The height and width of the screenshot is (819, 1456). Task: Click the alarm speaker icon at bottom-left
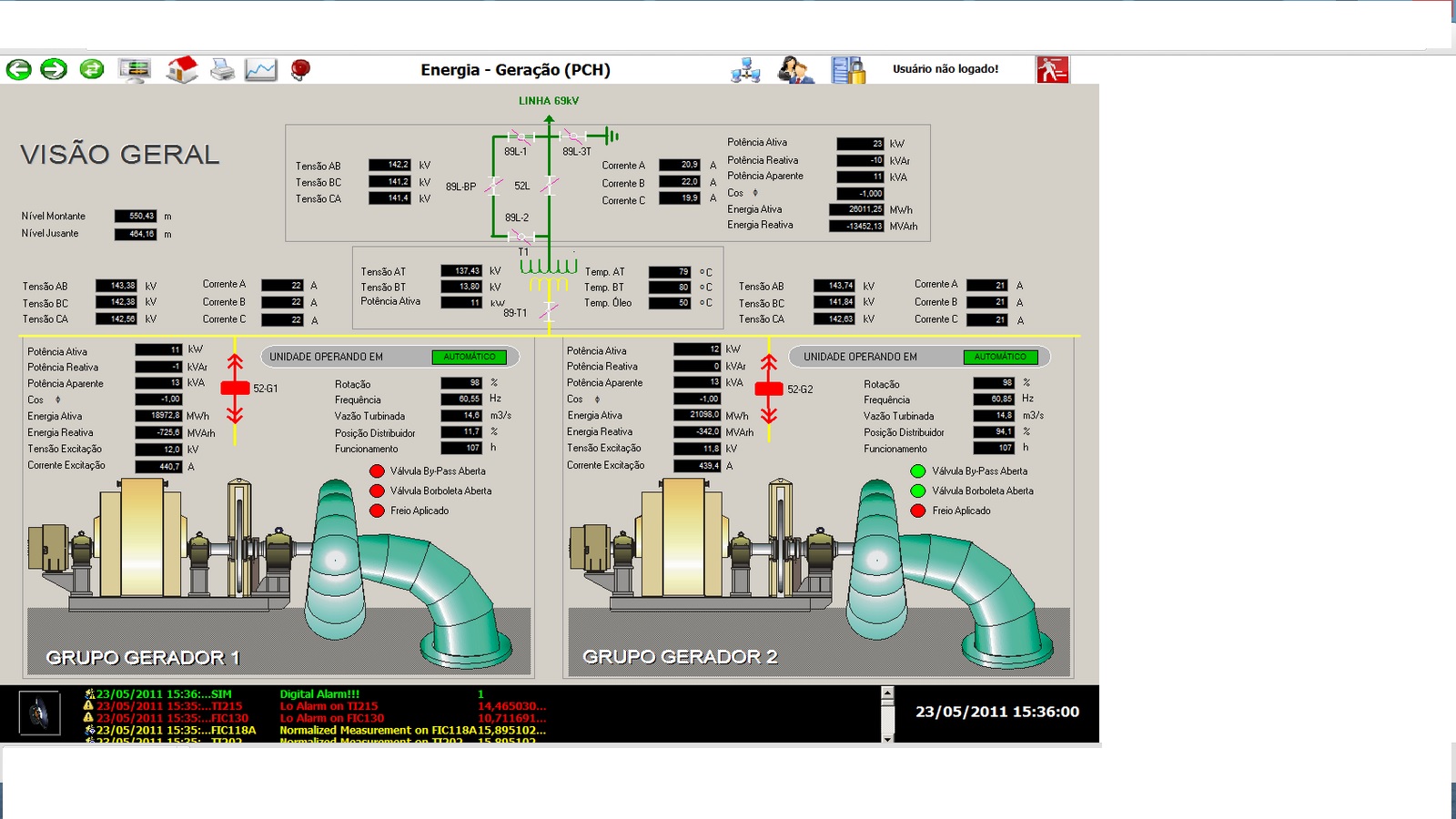point(39,713)
